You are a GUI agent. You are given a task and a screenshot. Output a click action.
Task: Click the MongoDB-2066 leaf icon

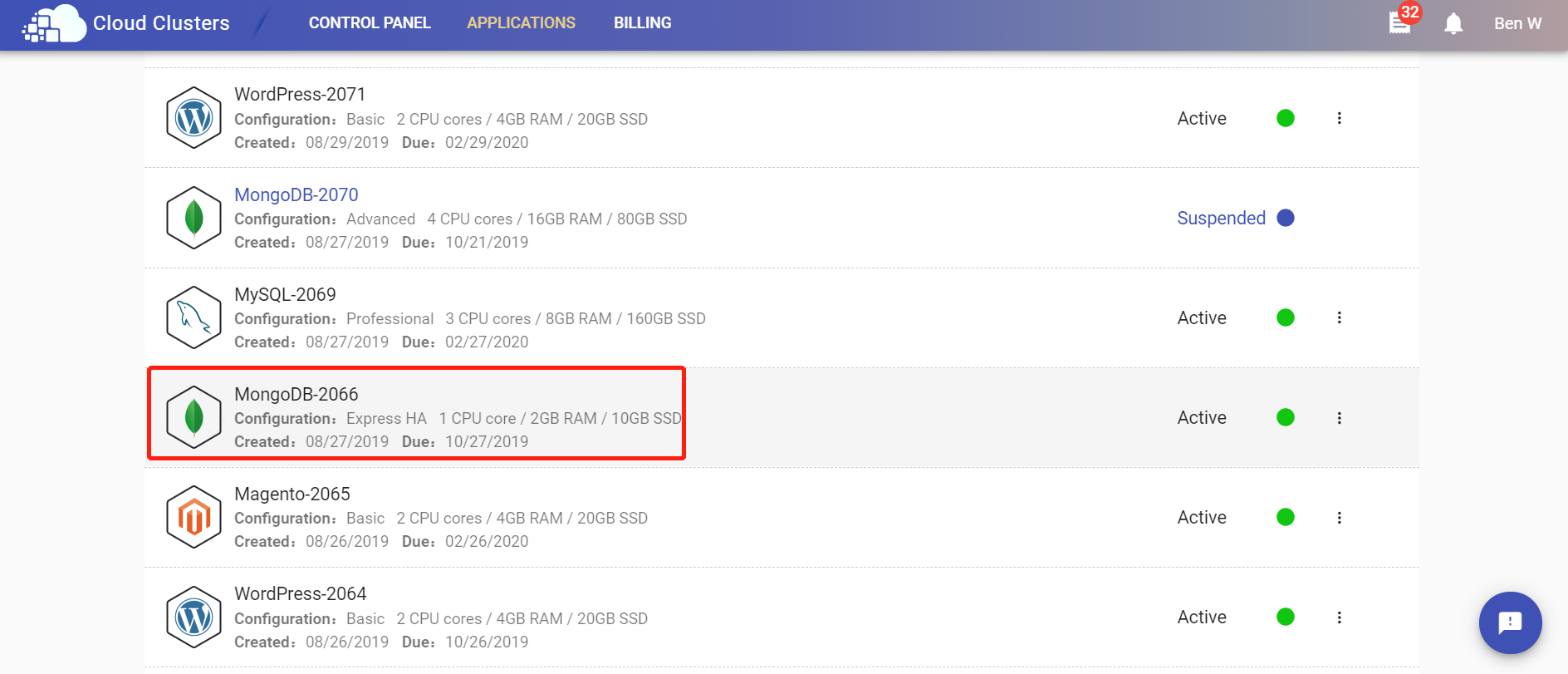(x=194, y=417)
